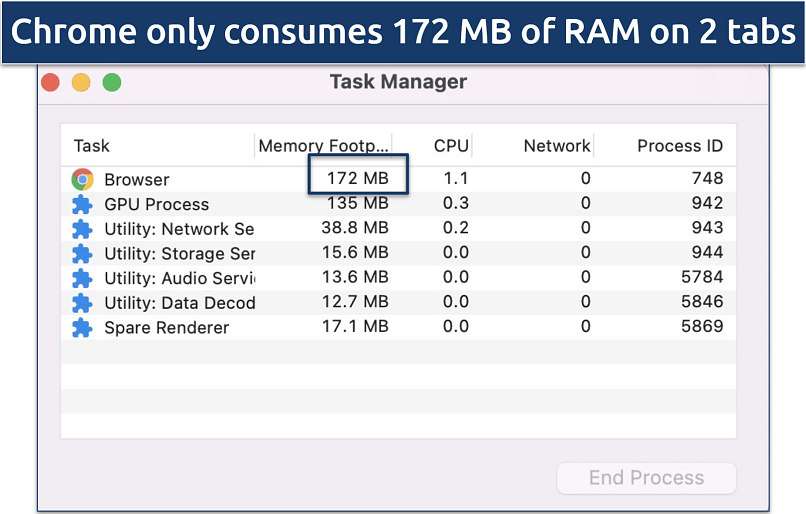The width and height of the screenshot is (806, 514).
Task: Click the 135 MB memory value
Action: (358, 203)
